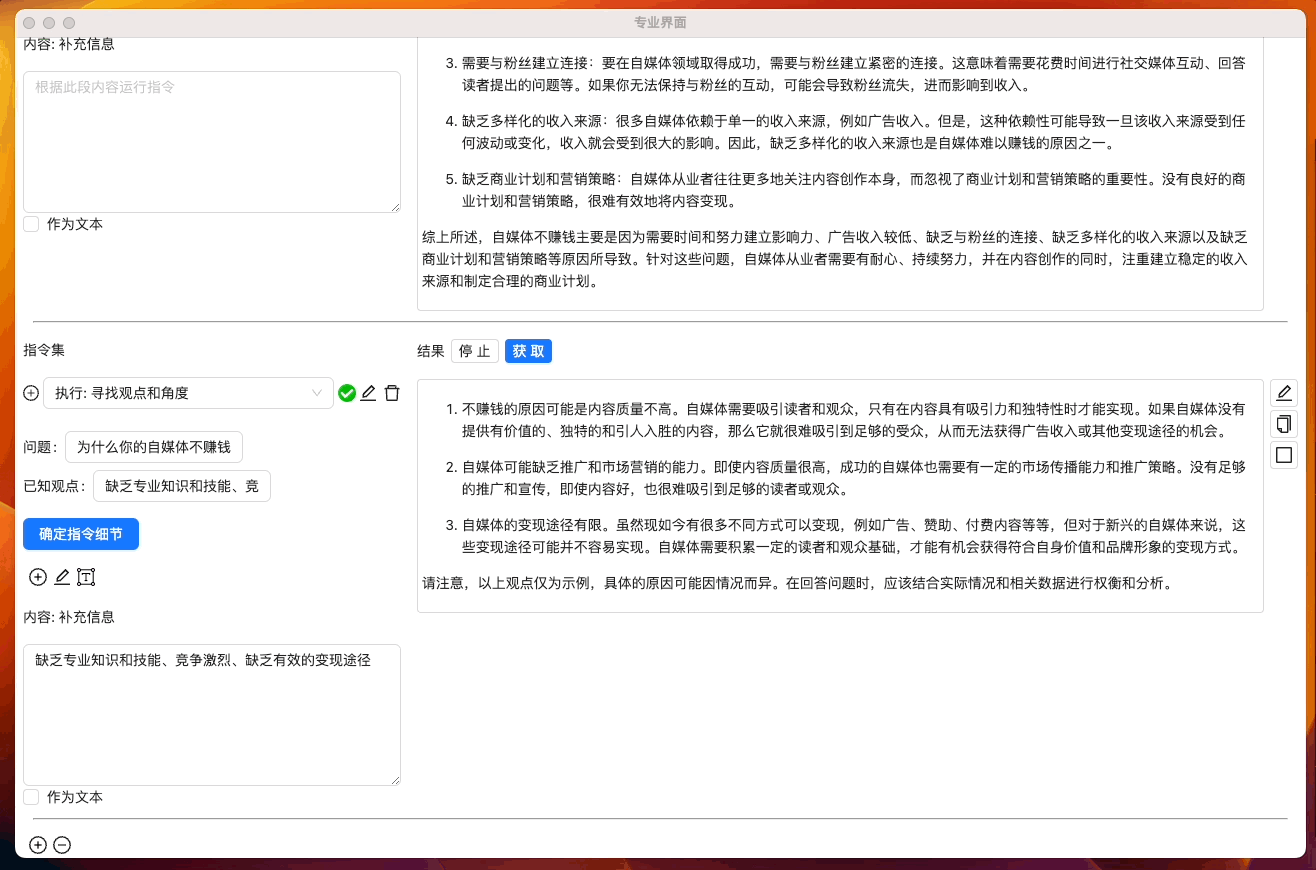Image resolution: width=1316 pixels, height=870 pixels.
Task: Click the 请注意，以上观点仅为示例 paragraph
Action: coord(796,583)
